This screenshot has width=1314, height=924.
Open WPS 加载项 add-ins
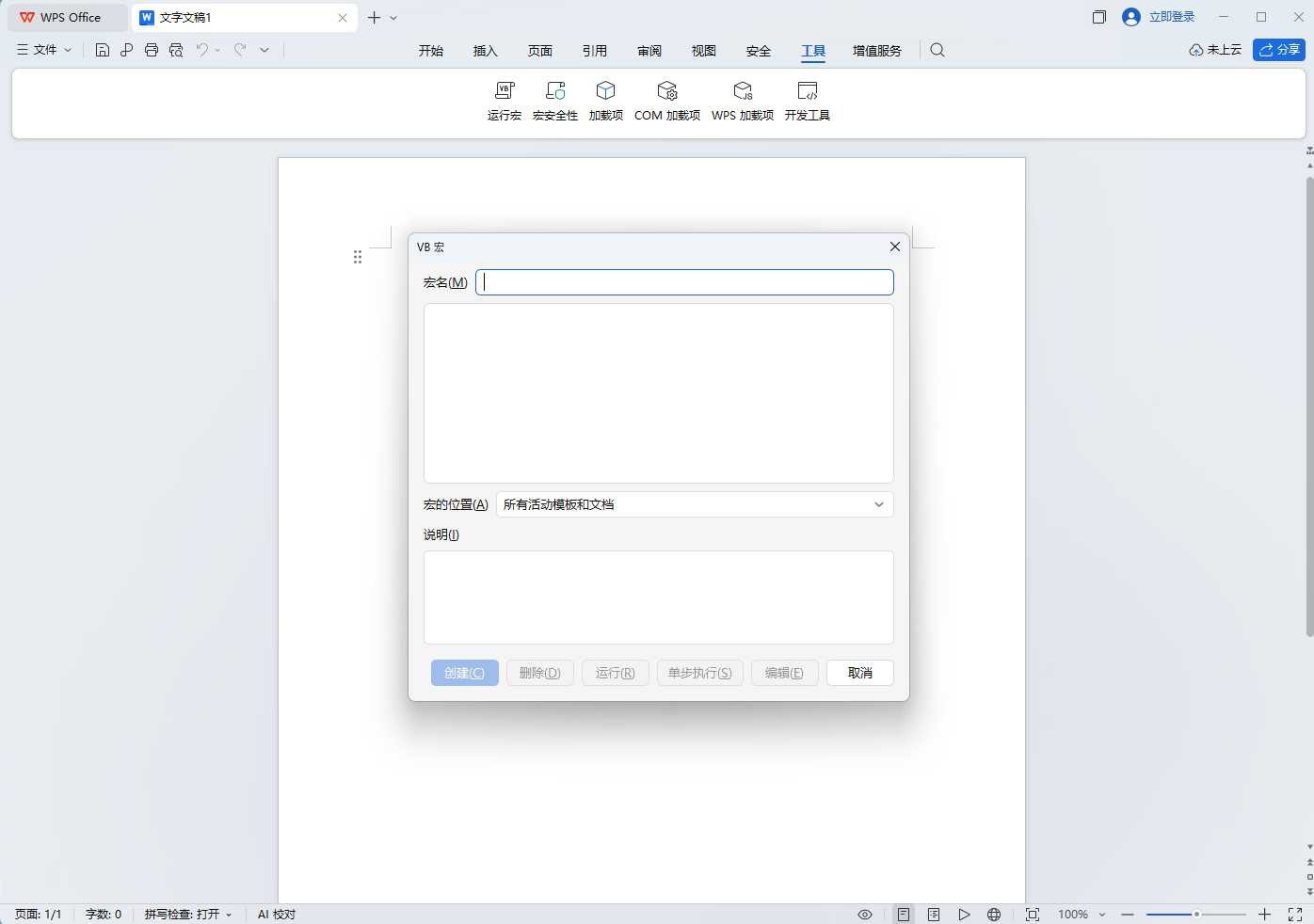(743, 102)
